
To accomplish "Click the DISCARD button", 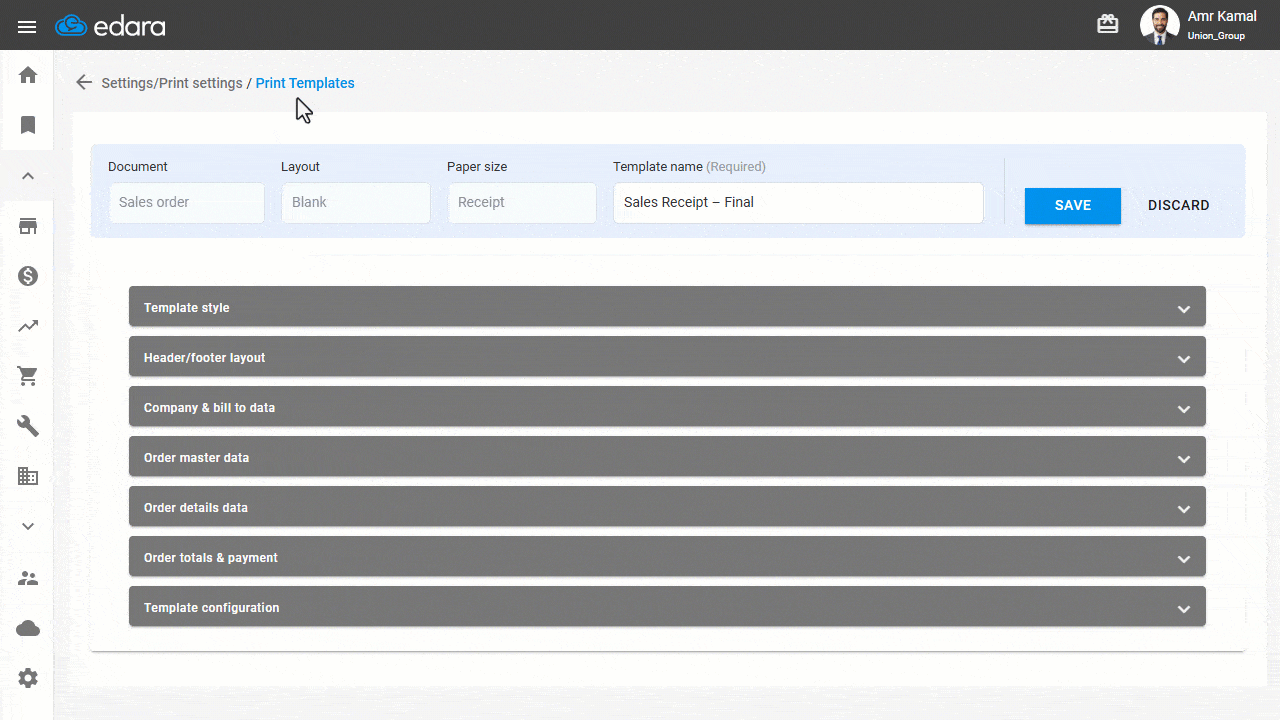I will (x=1179, y=206).
